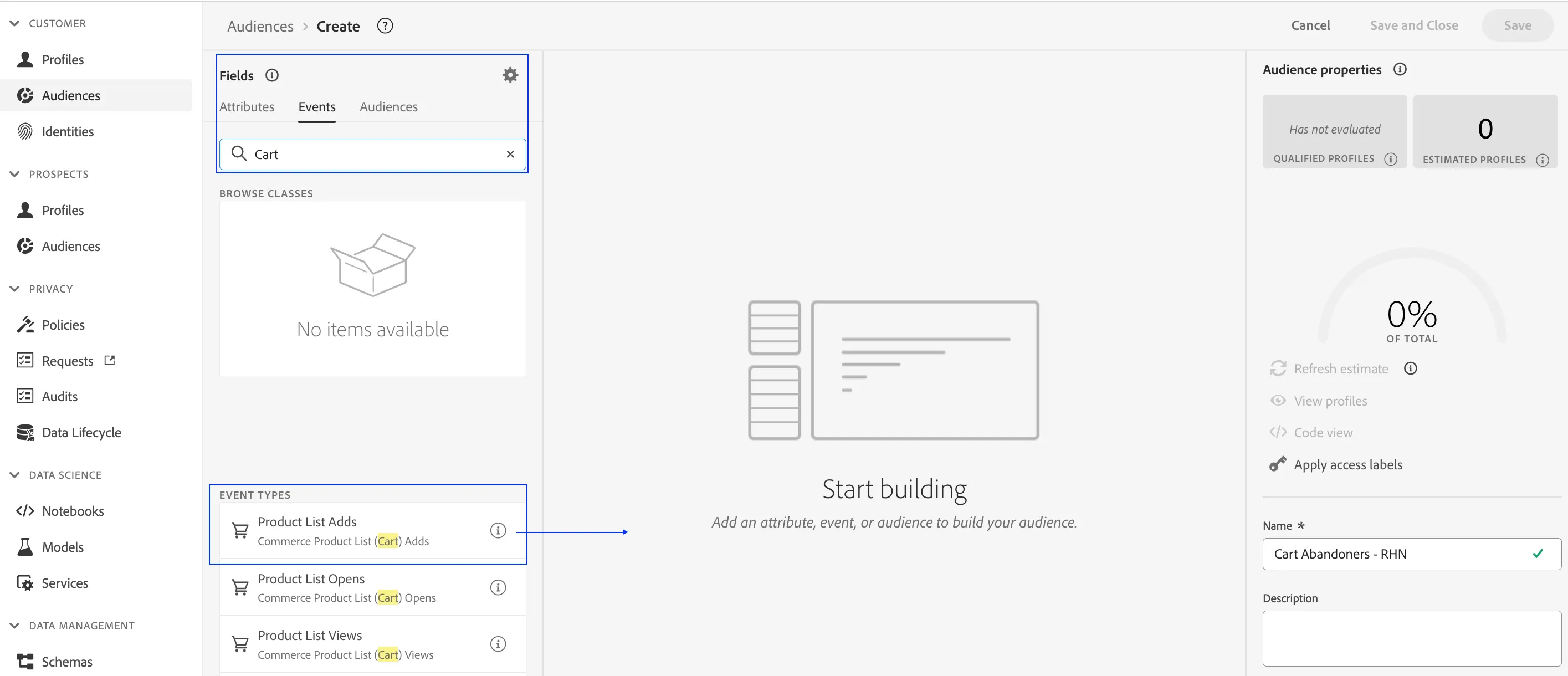Click the info icon next to Fields
This screenshot has width=1568, height=676.
coord(272,75)
